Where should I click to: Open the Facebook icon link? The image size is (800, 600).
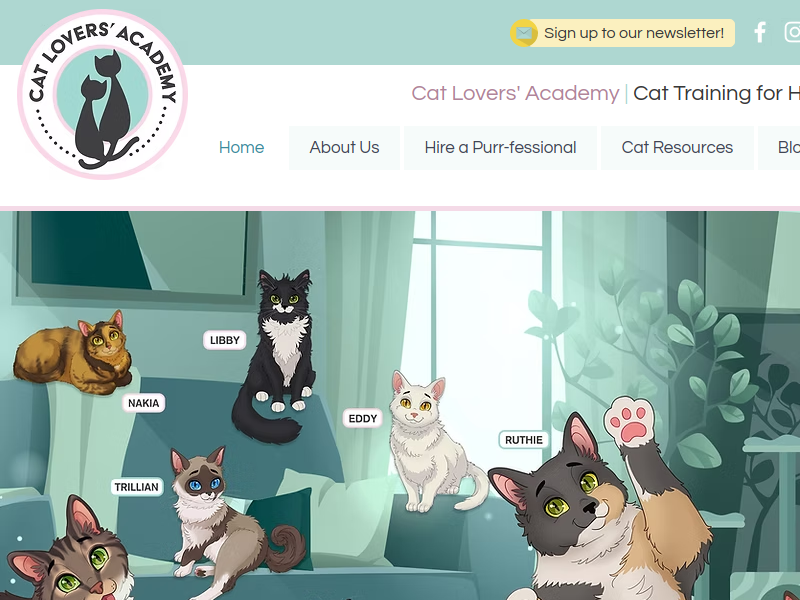pos(760,33)
